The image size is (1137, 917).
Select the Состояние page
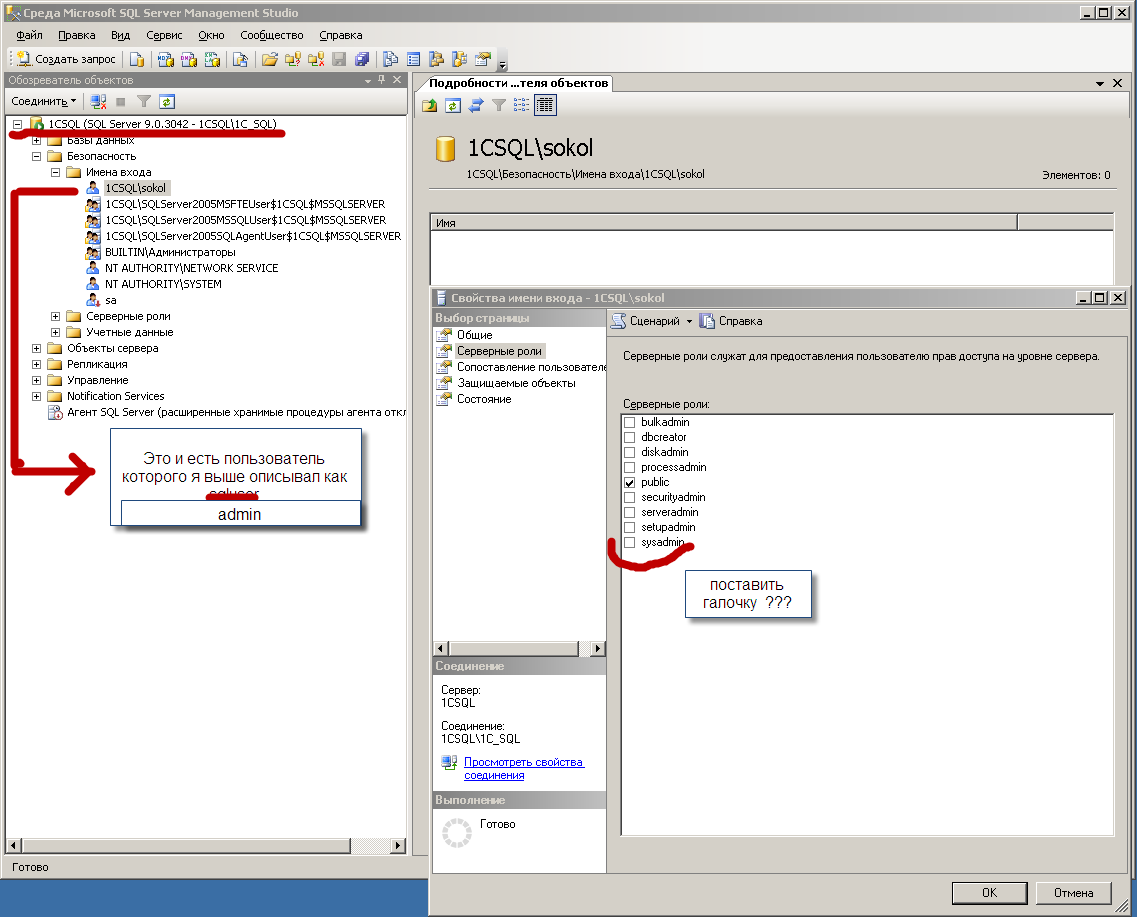(484, 399)
